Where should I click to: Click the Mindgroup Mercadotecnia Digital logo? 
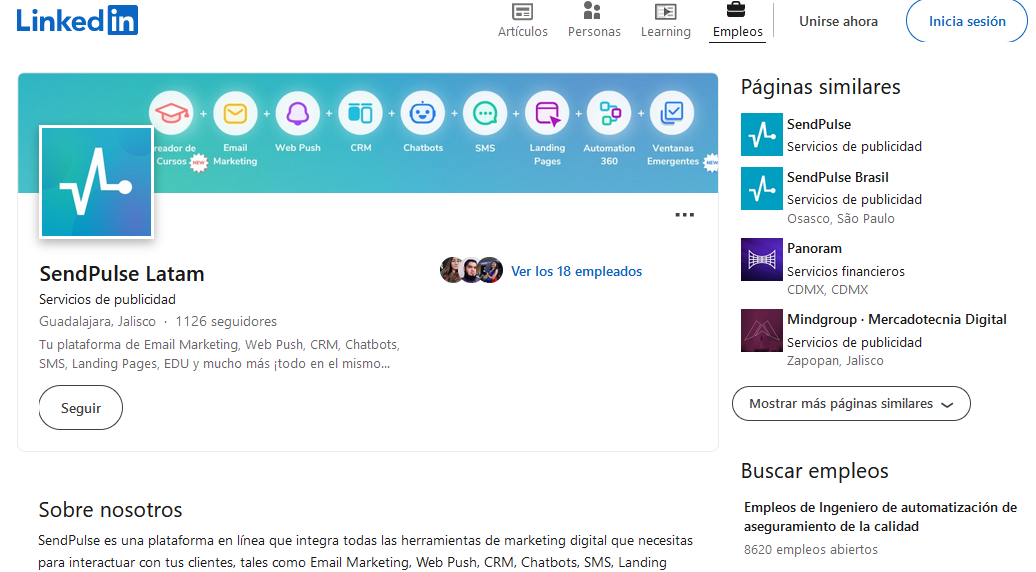point(762,330)
